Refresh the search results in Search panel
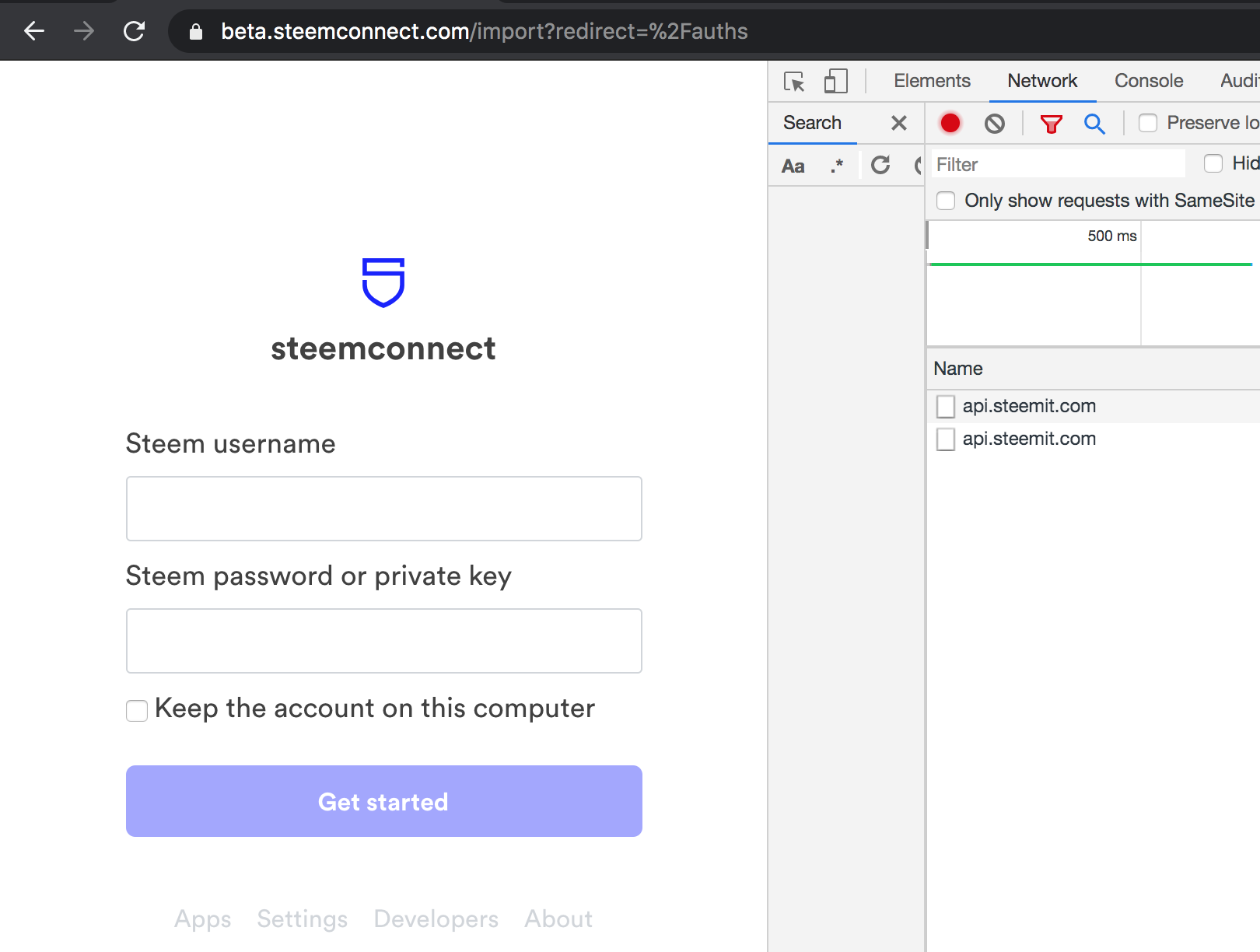 (x=880, y=165)
